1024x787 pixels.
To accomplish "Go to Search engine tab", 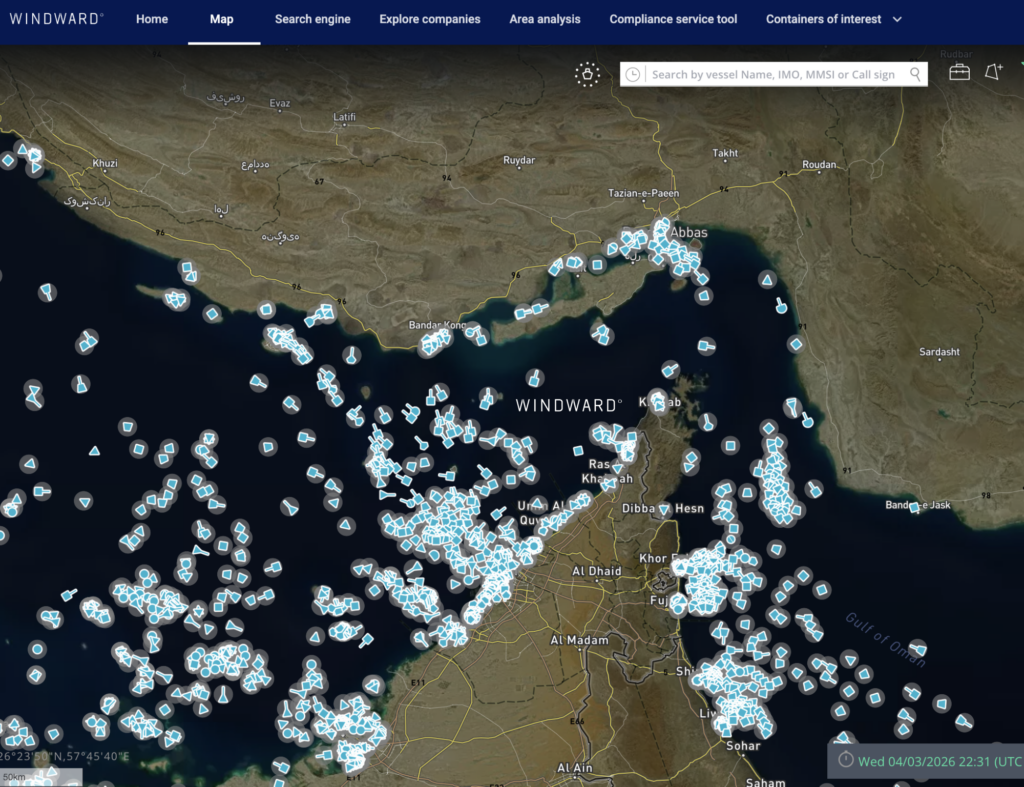I will click(x=312, y=20).
